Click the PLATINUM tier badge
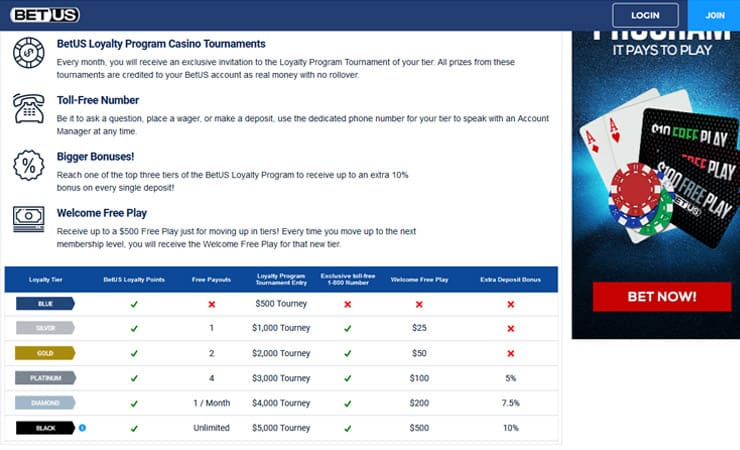The width and height of the screenshot is (740, 450). click(x=45, y=378)
